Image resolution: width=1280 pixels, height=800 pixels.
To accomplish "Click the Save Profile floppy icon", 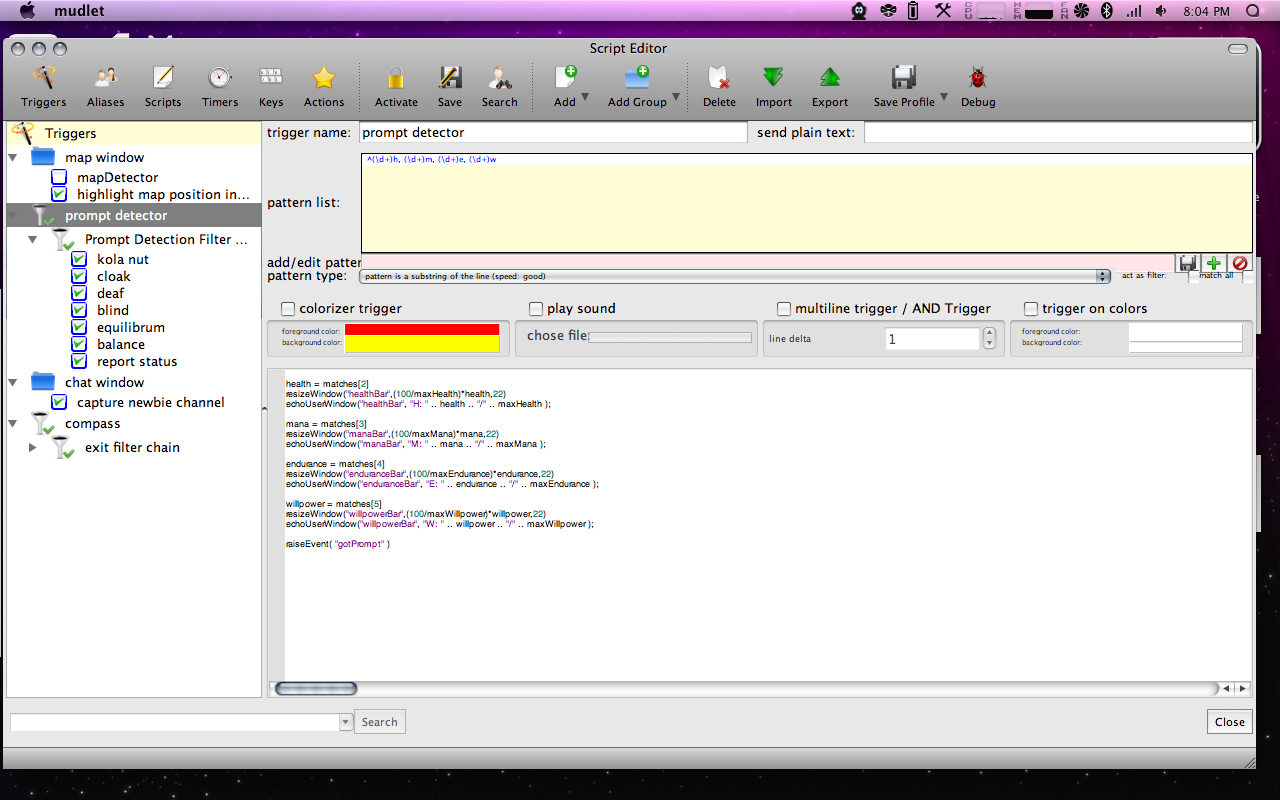I will point(904,78).
